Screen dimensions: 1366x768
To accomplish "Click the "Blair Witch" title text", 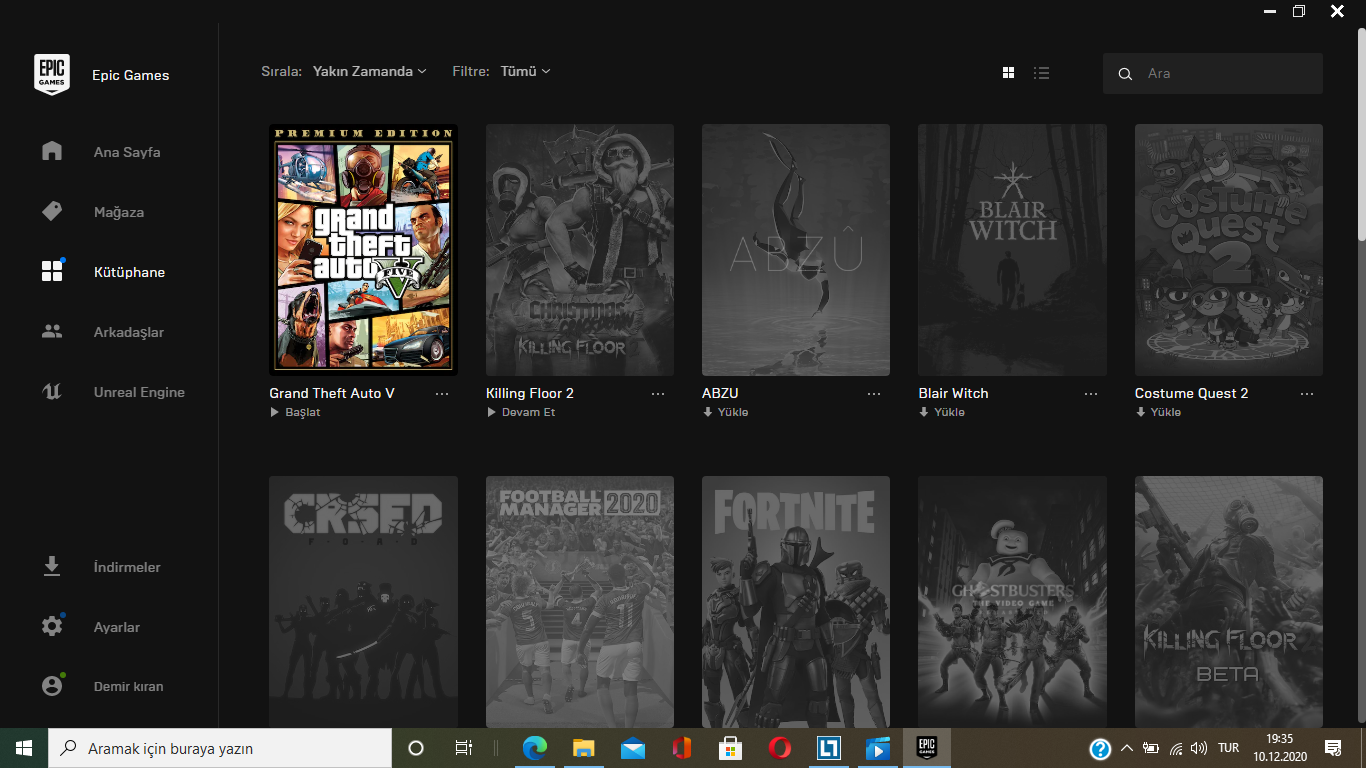I will (x=953, y=393).
